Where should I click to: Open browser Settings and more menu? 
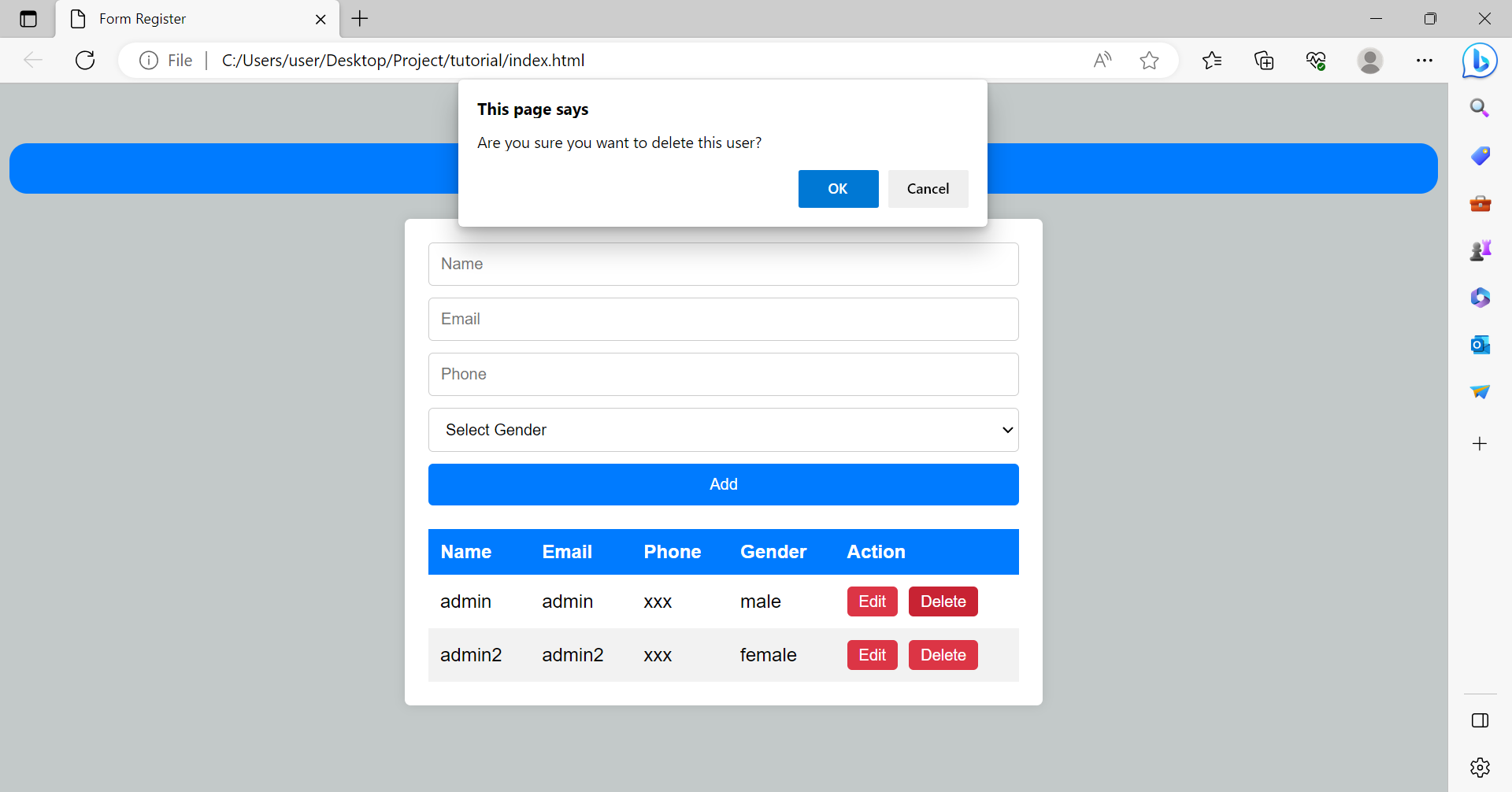pos(1425,60)
